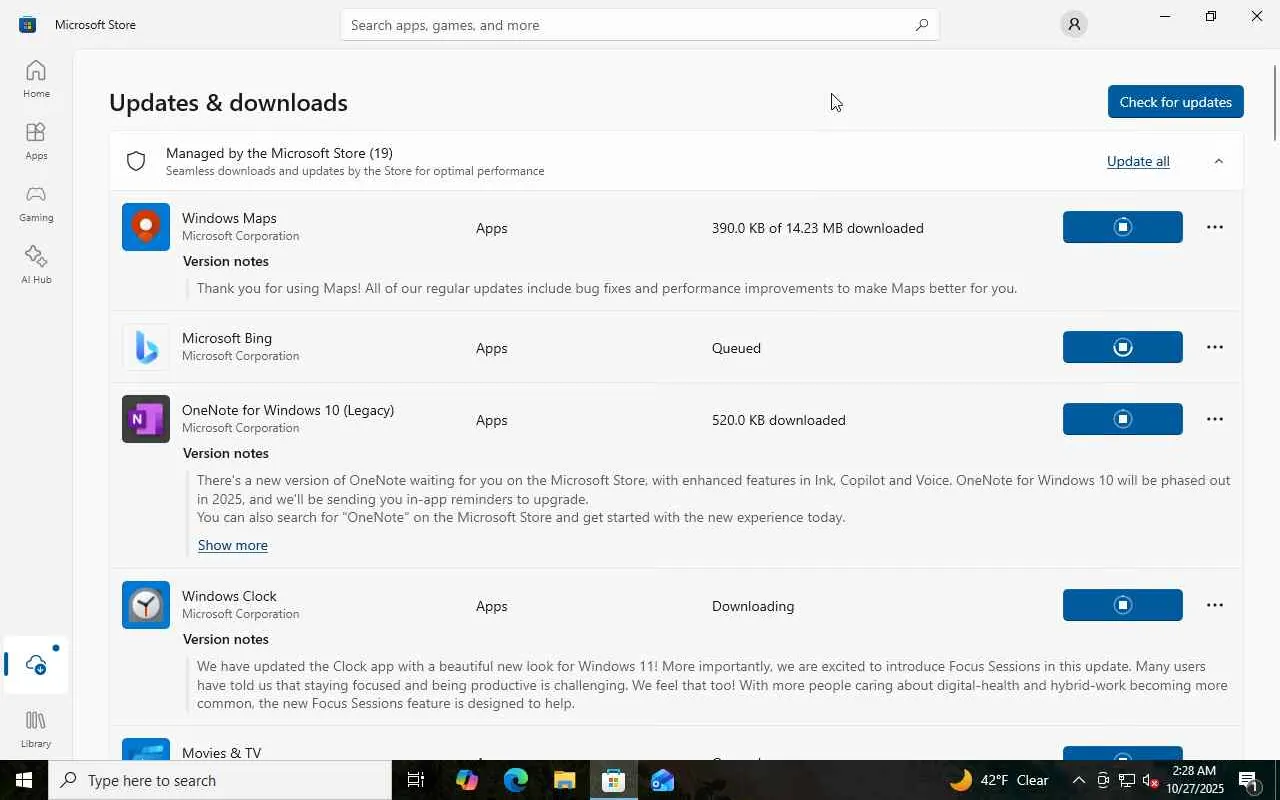Open the Downloads page in sidebar
Viewport: 1280px width, 800px height.
(x=36, y=665)
